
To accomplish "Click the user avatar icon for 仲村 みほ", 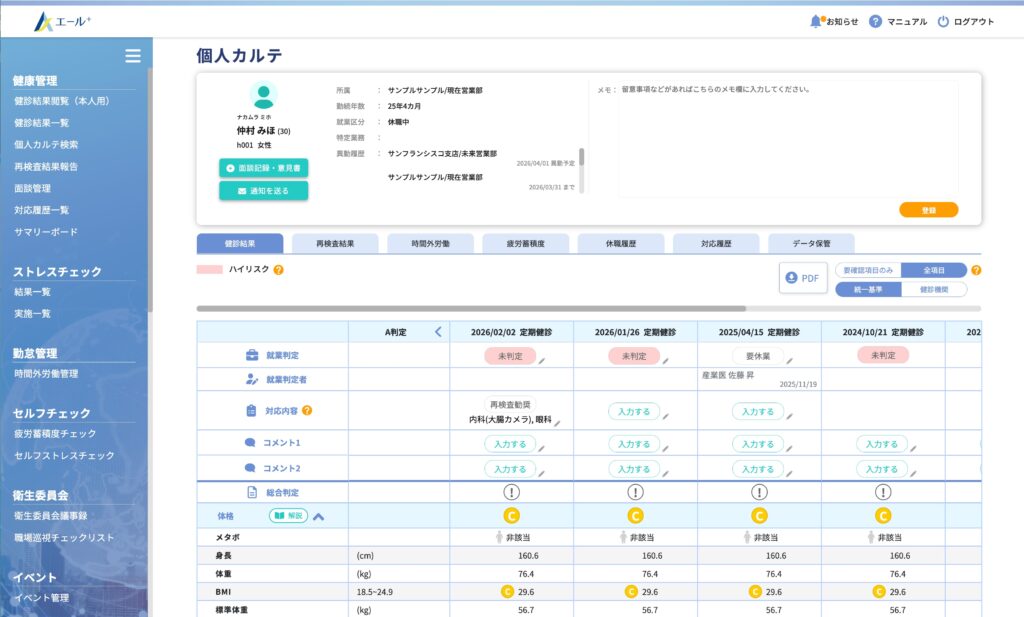I will click(263, 96).
